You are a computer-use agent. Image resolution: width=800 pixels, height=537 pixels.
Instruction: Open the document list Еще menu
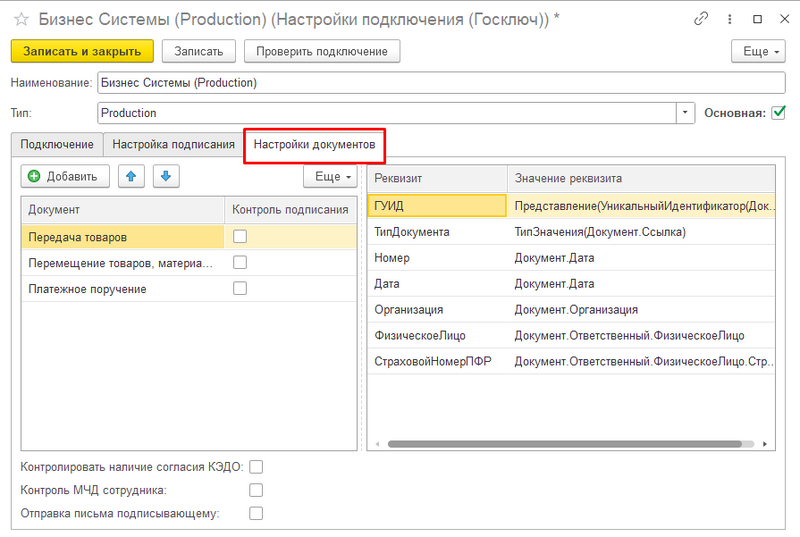tap(330, 176)
